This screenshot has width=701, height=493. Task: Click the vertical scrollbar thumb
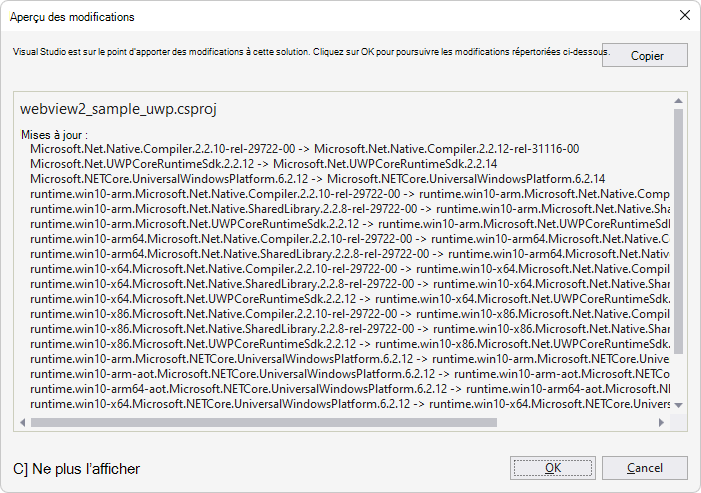click(678, 231)
